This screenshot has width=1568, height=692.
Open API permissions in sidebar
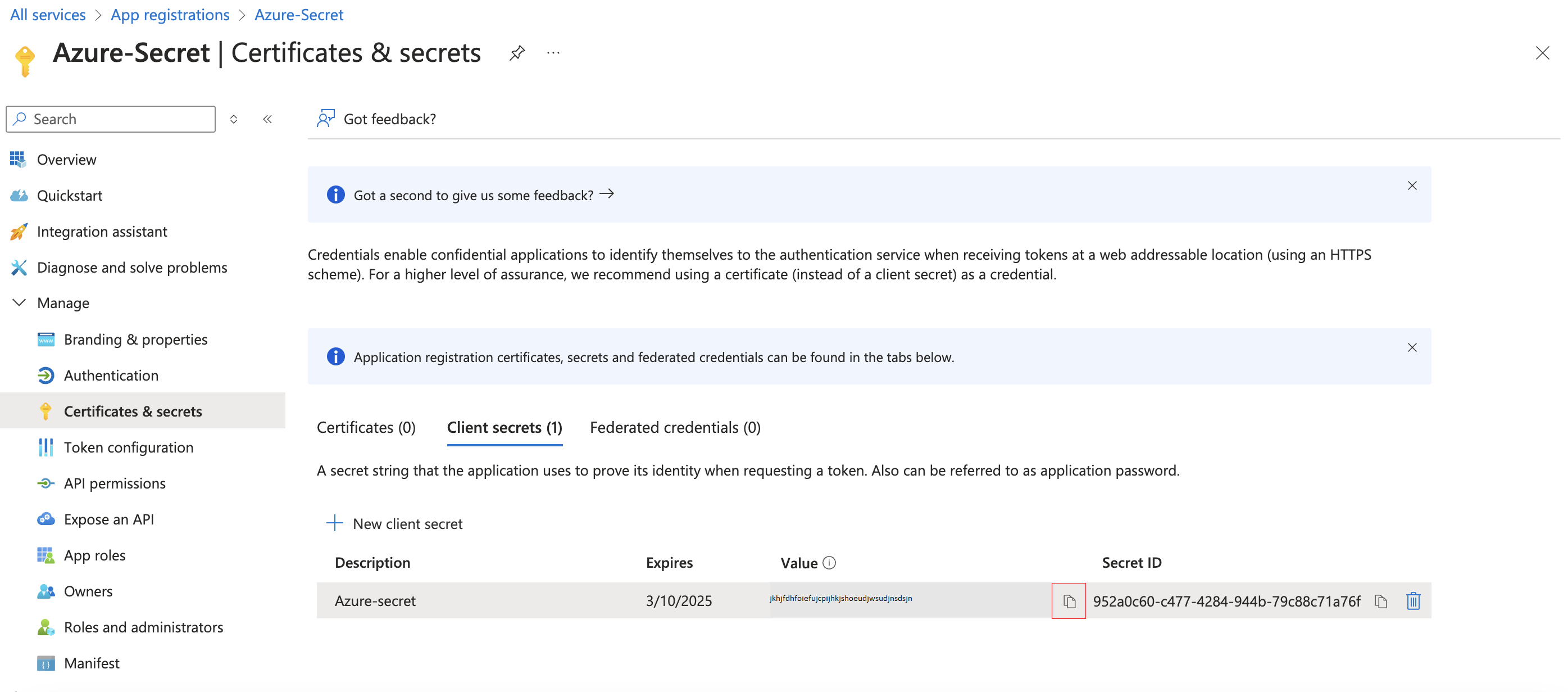[x=115, y=483]
